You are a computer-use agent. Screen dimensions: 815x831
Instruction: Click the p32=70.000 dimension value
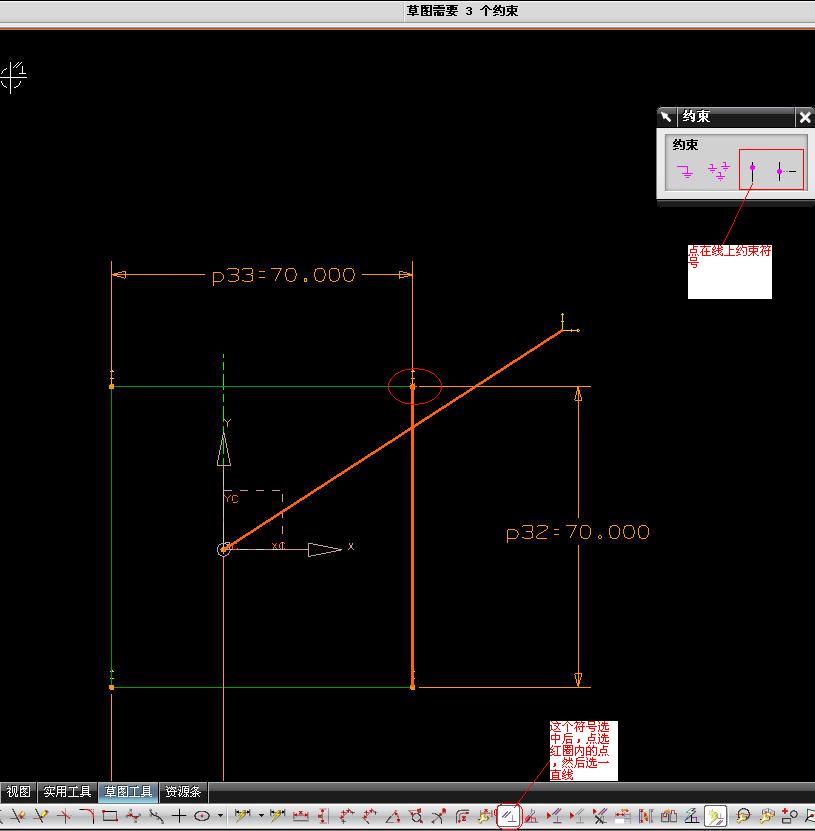click(x=578, y=533)
